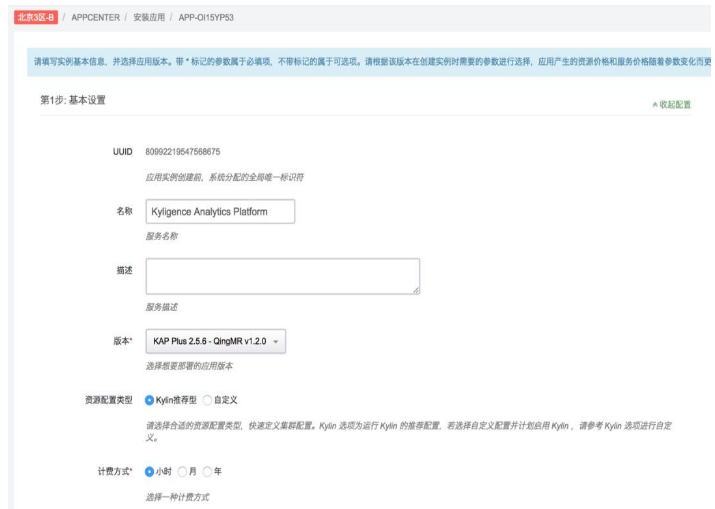Choose 小时 billing radio button
715x509 pixels.
149,471
